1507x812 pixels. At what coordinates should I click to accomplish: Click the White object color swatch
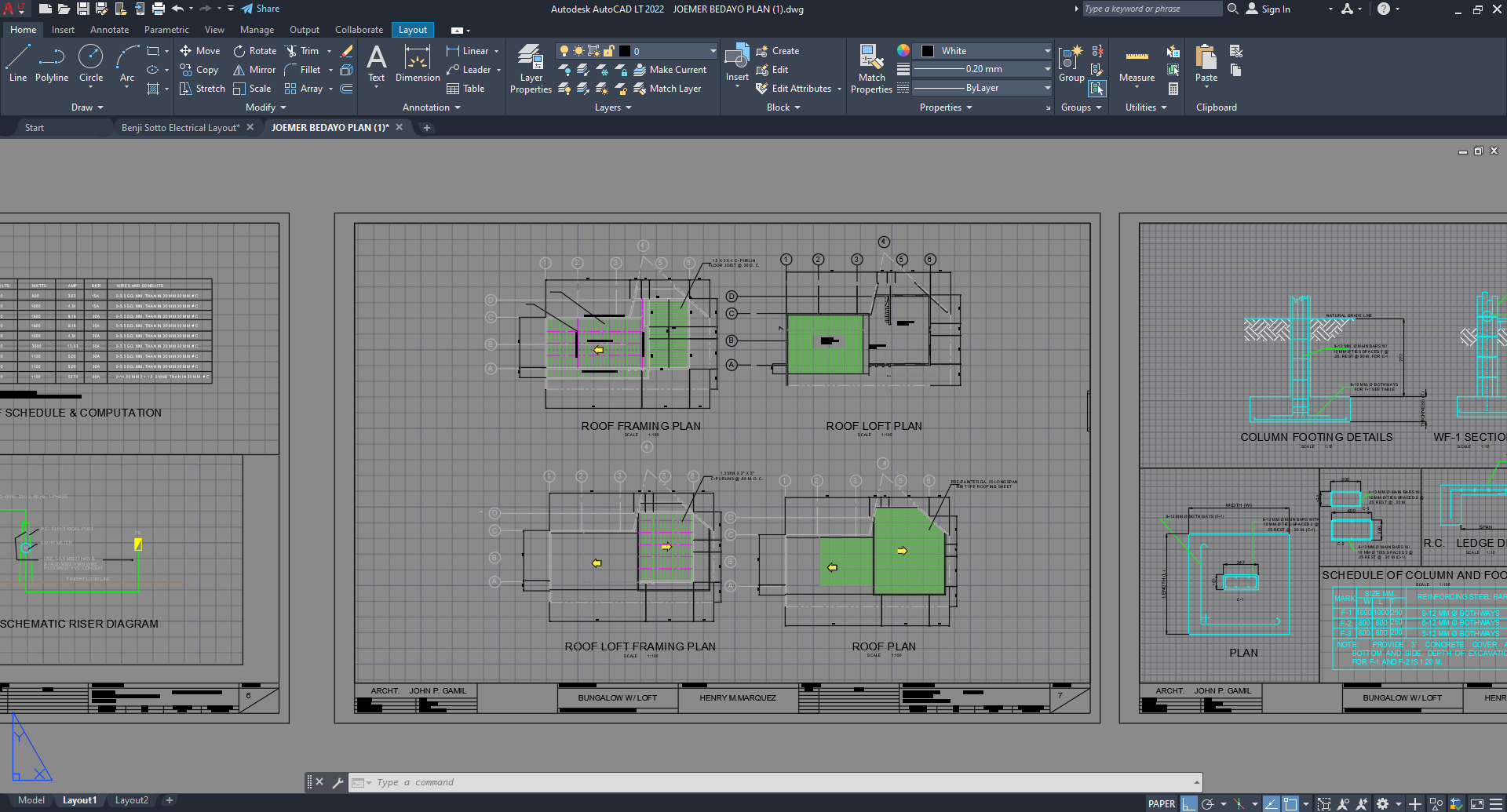tap(928, 51)
